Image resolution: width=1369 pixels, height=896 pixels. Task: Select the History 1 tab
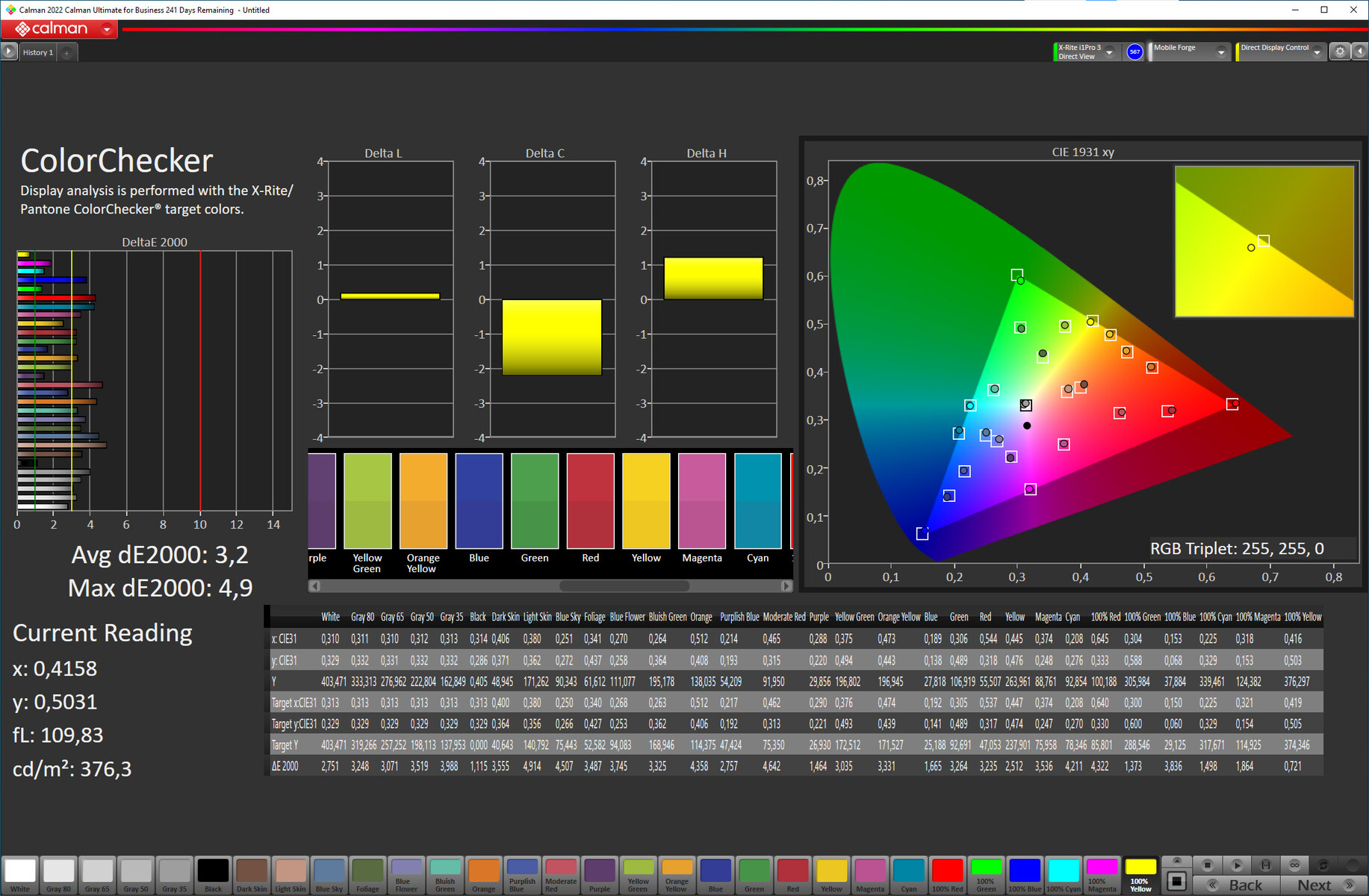(x=37, y=52)
